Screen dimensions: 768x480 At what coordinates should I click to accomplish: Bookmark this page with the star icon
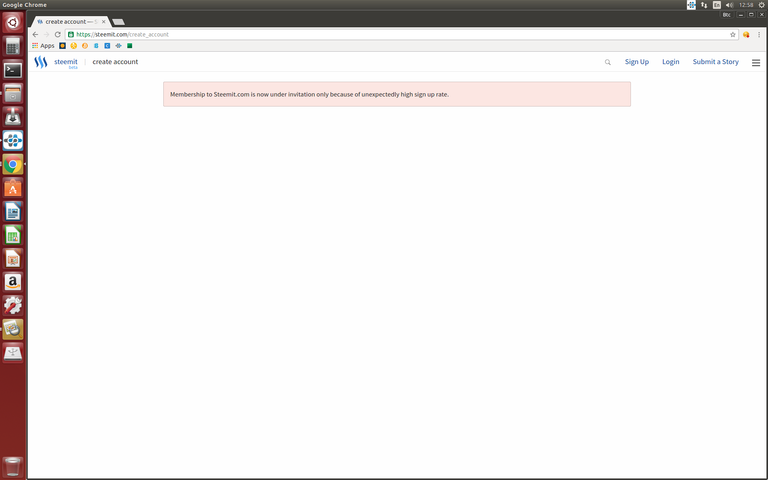[733, 34]
